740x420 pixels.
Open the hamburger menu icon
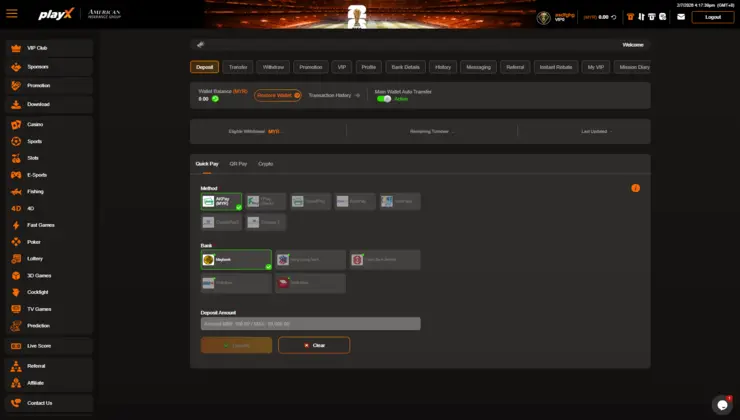click(12, 14)
